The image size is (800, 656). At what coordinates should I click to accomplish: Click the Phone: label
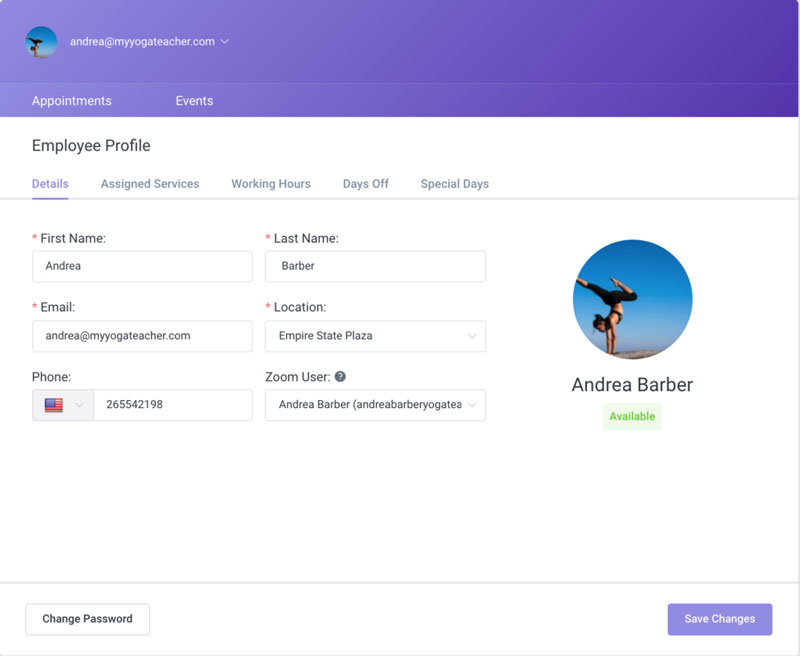52,377
